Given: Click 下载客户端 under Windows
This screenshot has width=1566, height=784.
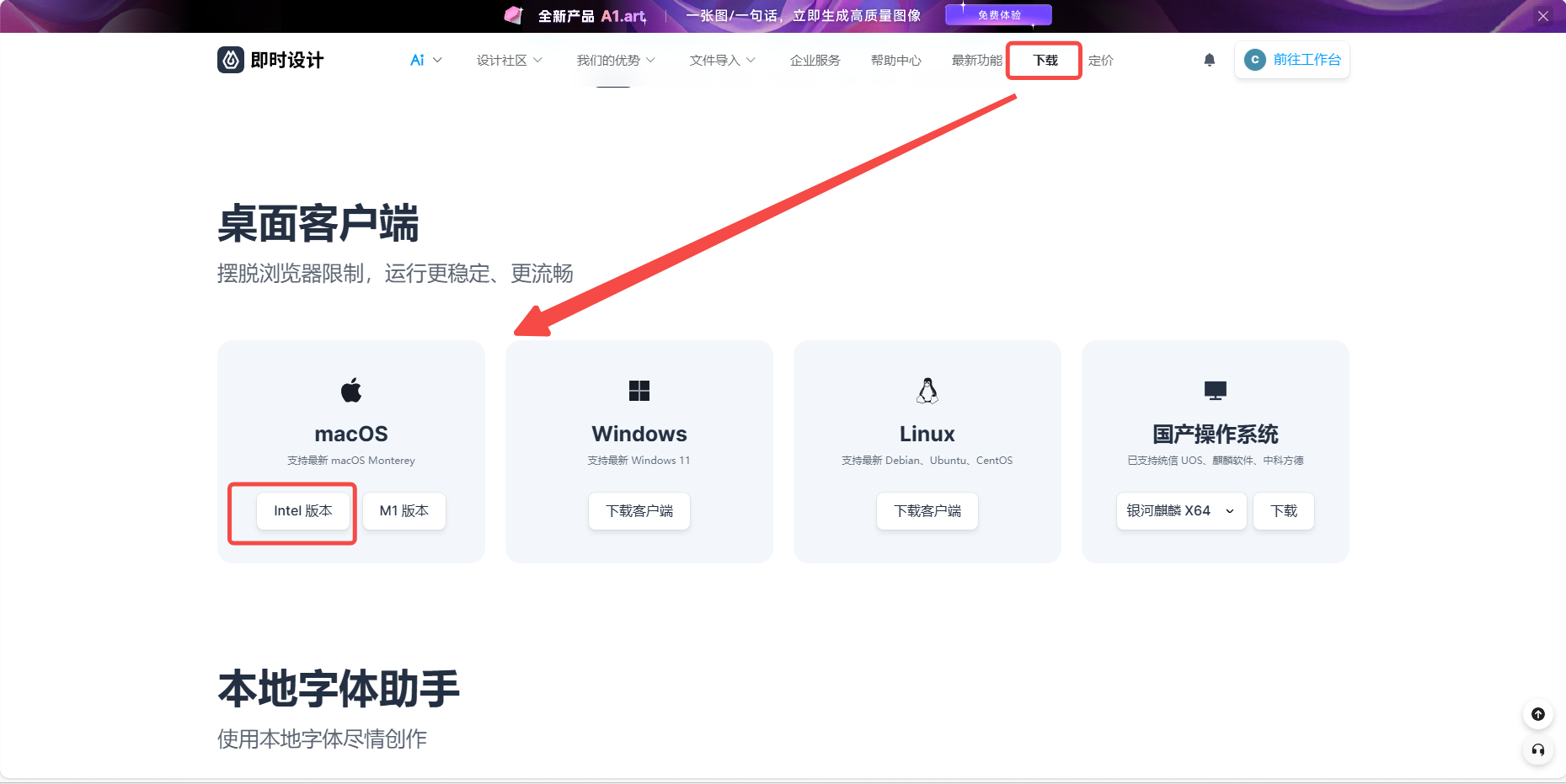Looking at the screenshot, I should click(639, 511).
